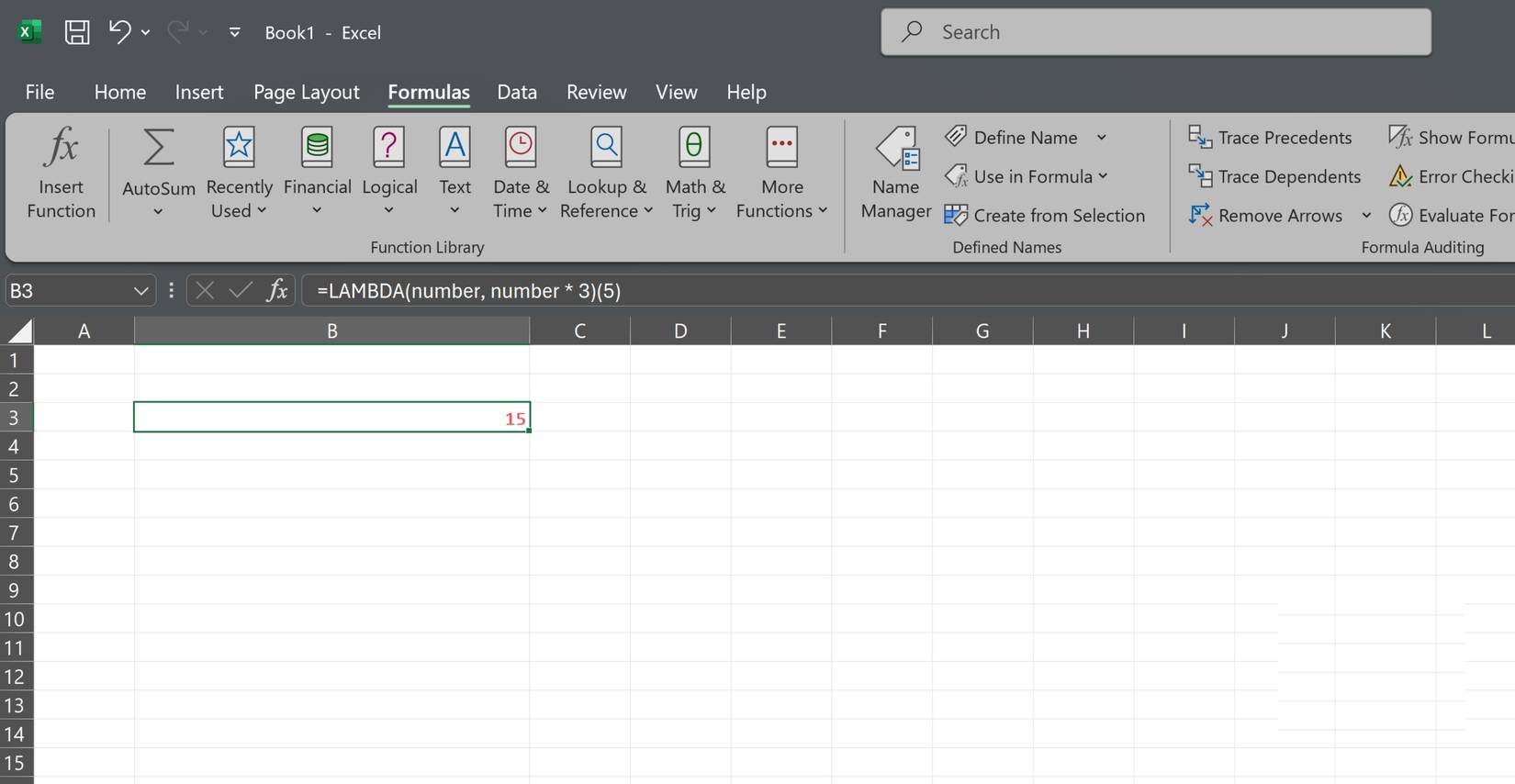Expand the Define Name dropdown arrow
The height and width of the screenshot is (784, 1515).
[x=1101, y=138]
